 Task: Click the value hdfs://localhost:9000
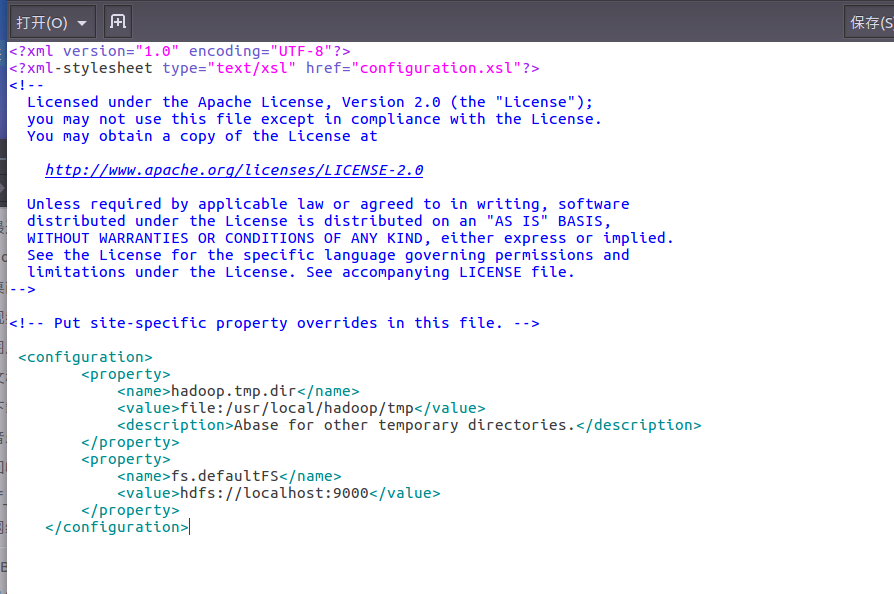coord(275,493)
